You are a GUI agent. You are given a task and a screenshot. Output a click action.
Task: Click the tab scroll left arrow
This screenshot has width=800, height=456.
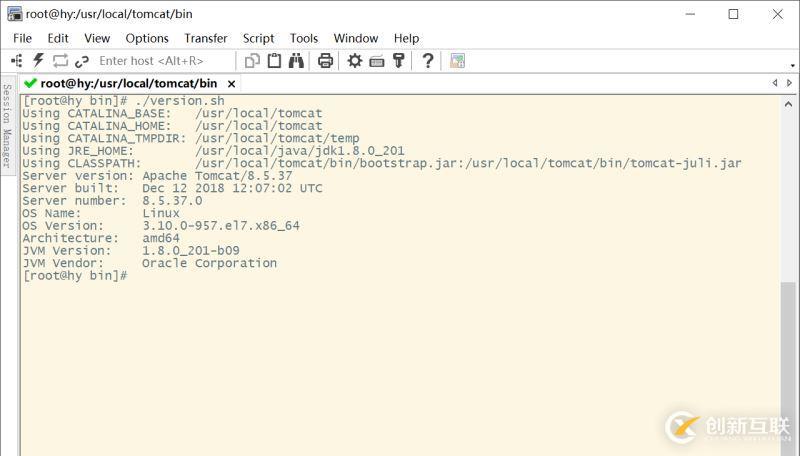775,83
